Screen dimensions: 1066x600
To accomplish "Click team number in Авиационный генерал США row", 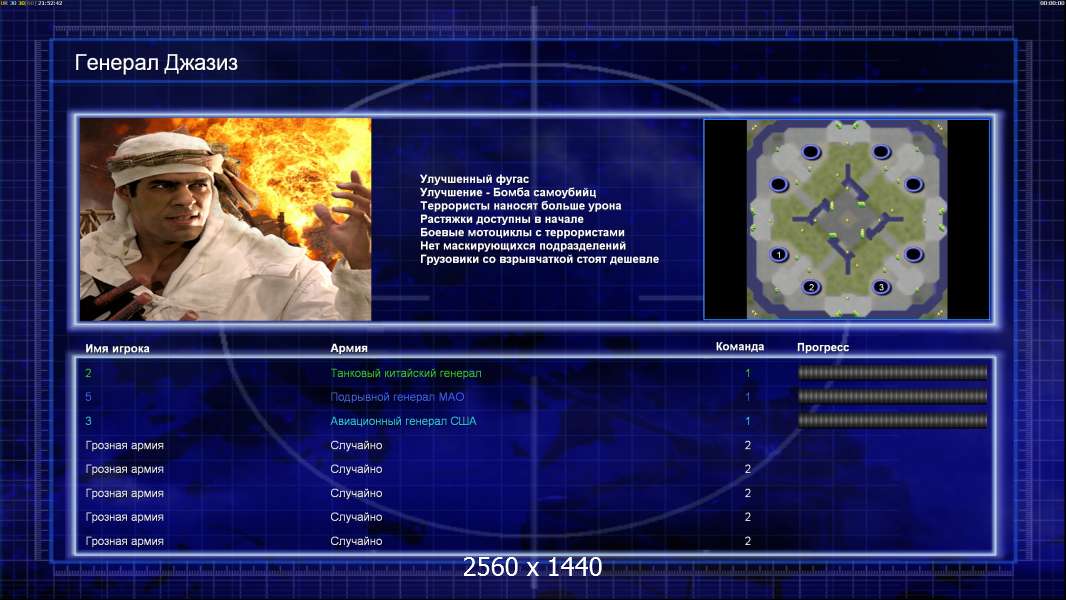I will pyautogui.click(x=748, y=421).
